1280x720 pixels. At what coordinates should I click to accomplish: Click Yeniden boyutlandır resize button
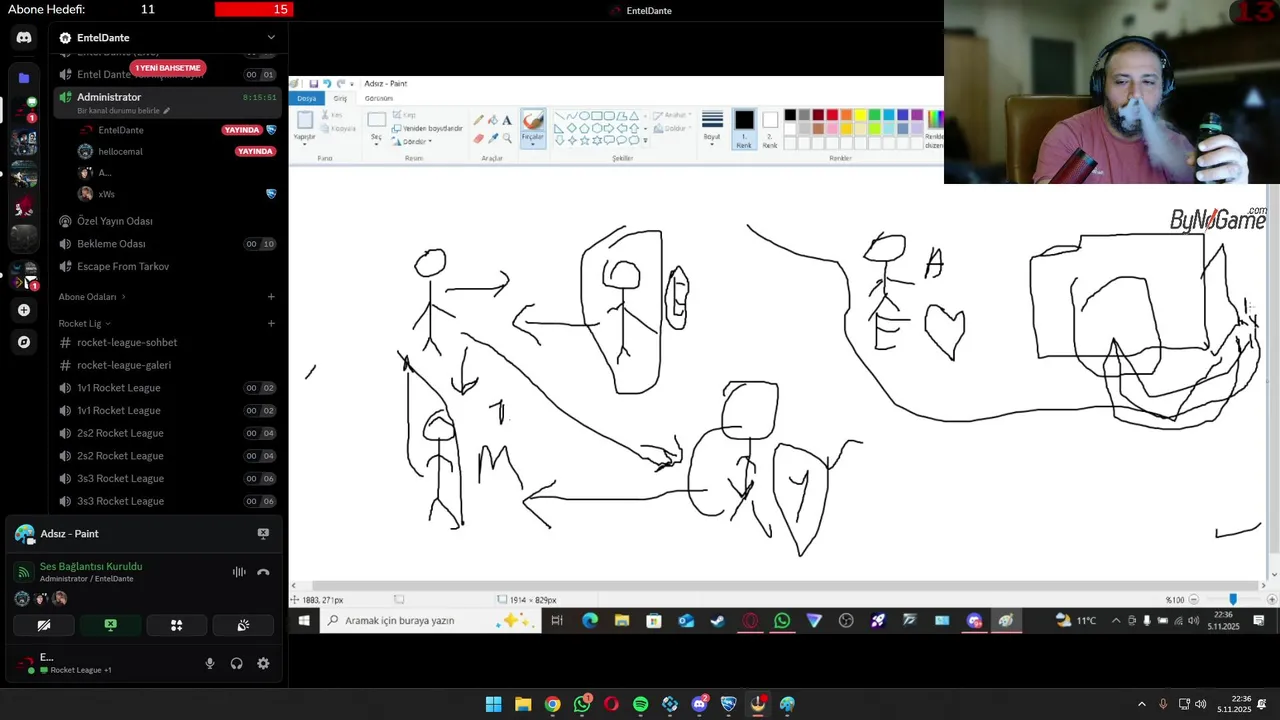tap(427, 129)
